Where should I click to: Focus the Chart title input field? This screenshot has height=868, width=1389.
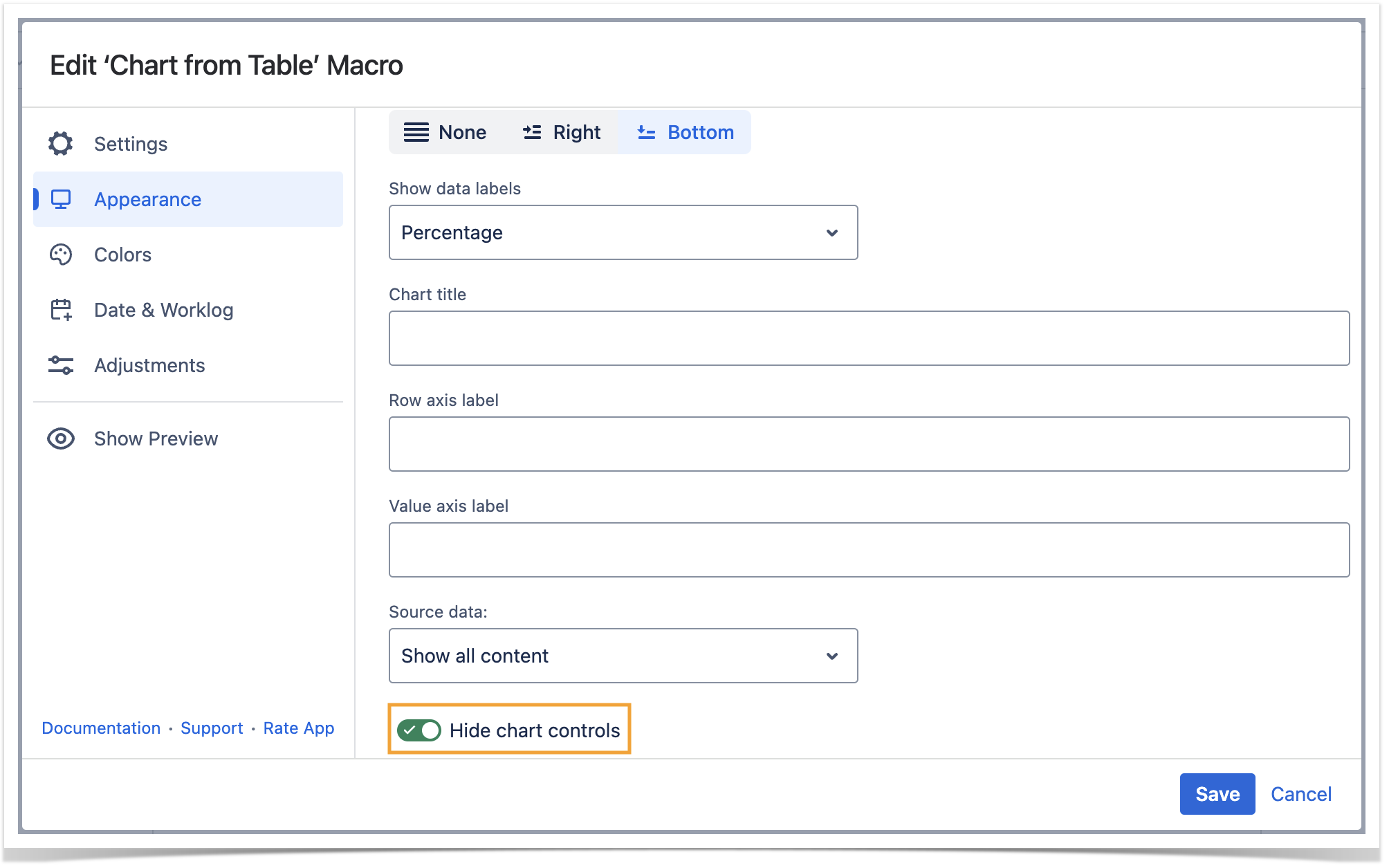(x=869, y=338)
